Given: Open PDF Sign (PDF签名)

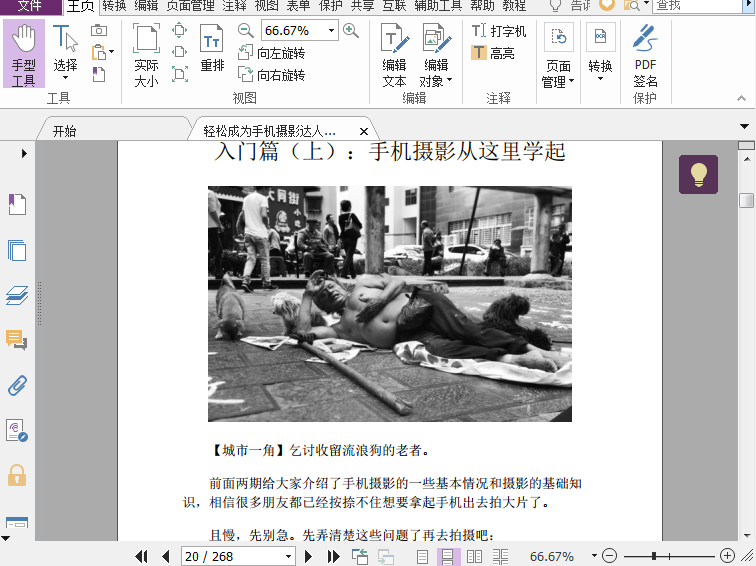Looking at the screenshot, I should click(645, 54).
